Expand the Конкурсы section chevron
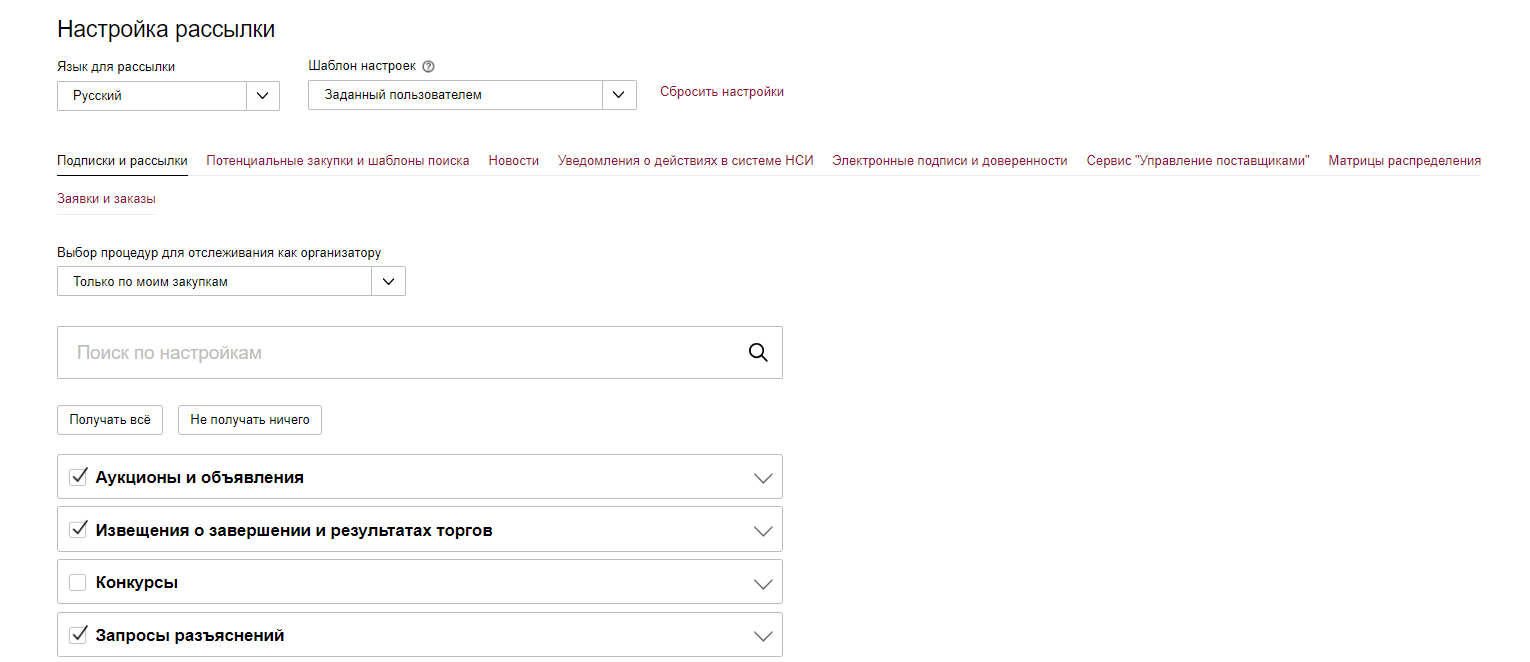 click(x=763, y=583)
